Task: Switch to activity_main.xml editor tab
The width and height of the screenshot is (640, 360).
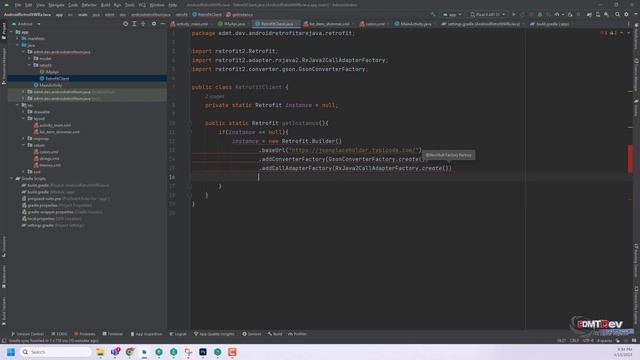Action: pos(189,24)
